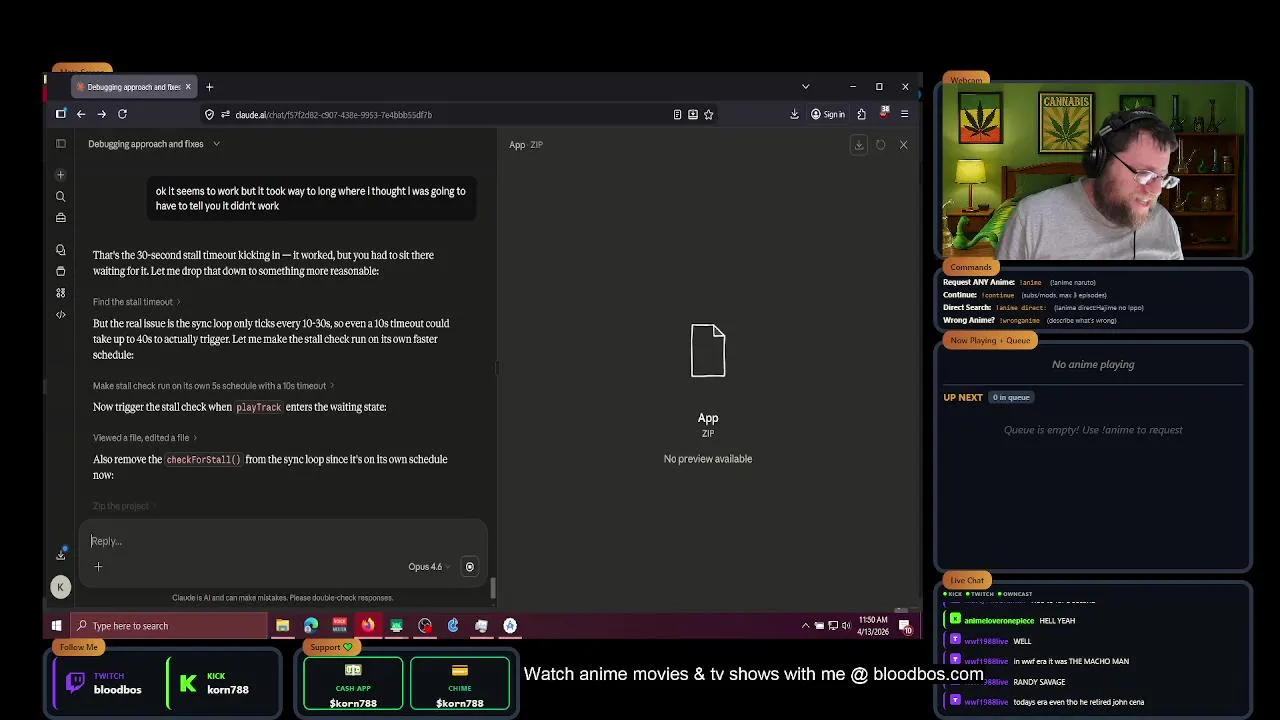Click the chat scrollbar thumb near the reply box
This screenshot has height=720, width=1280.
coord(492,588)
